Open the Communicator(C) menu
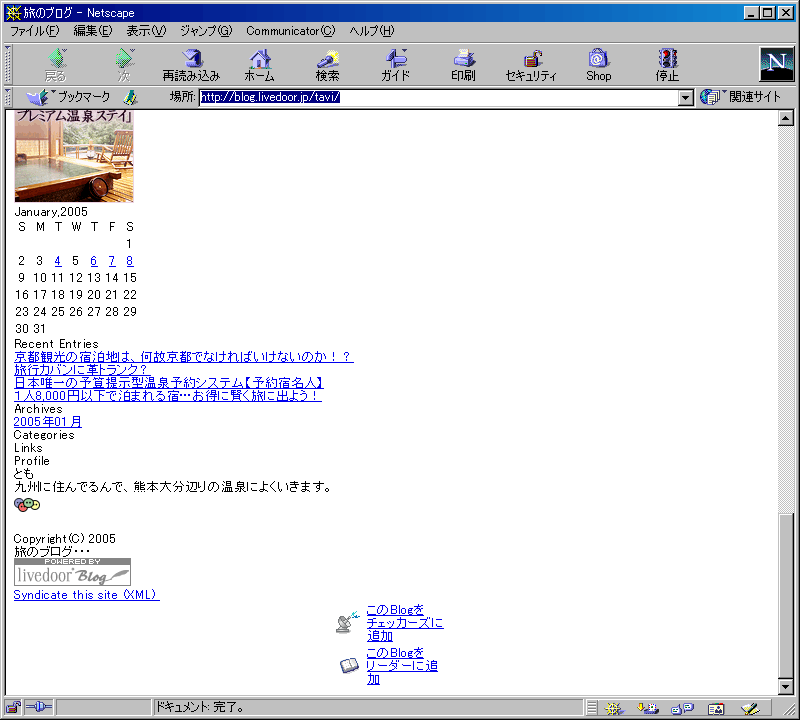 (291, 31)
